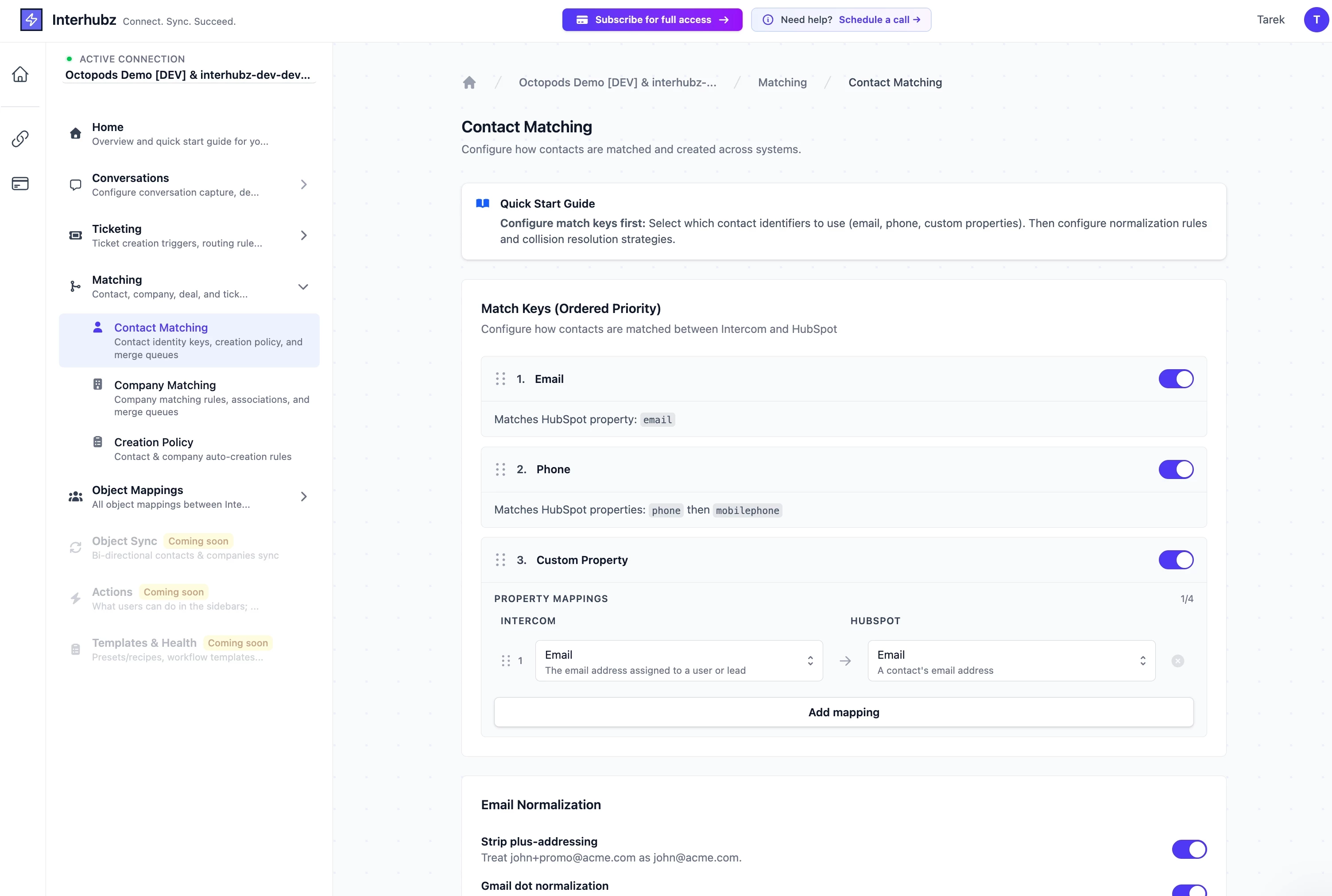Toggle Strip plus-addressing off

[1189, 849]
